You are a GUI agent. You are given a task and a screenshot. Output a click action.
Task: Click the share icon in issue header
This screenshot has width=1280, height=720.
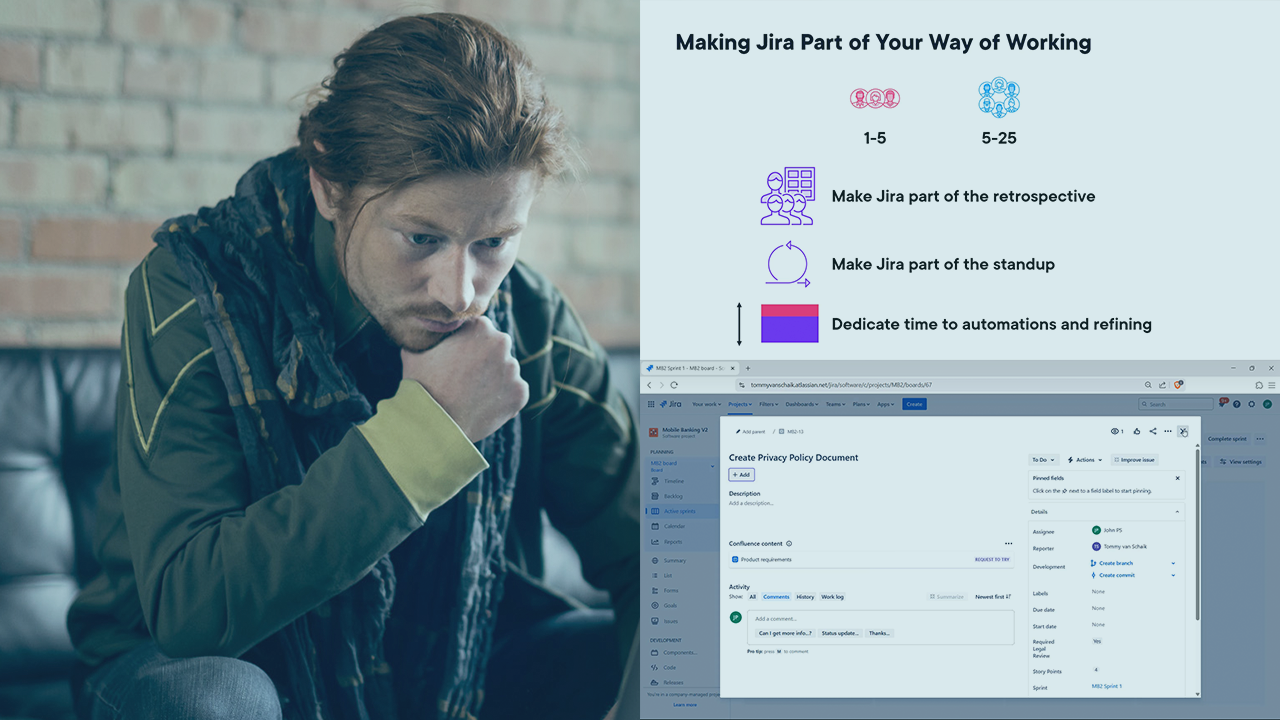tap(1152, 432)
